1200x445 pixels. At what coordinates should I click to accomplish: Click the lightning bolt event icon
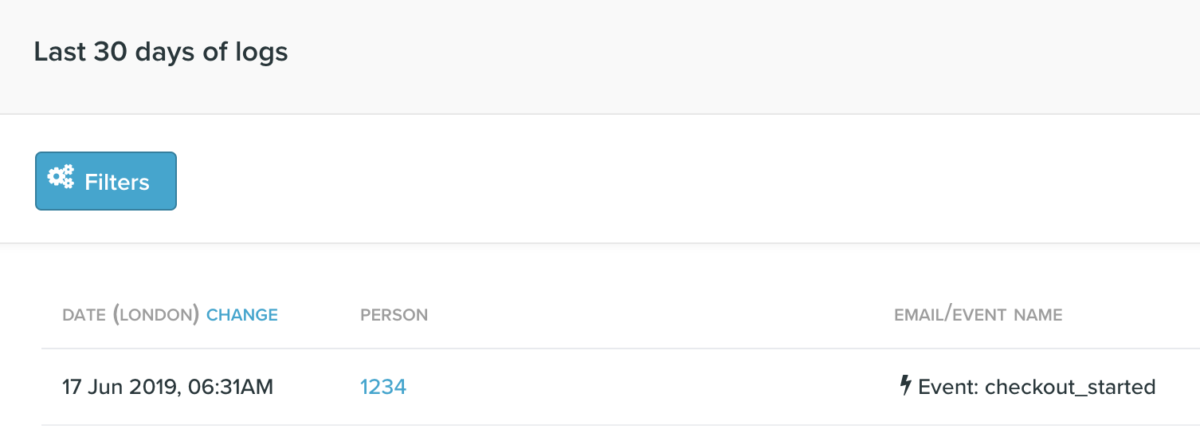pos(905,386)
